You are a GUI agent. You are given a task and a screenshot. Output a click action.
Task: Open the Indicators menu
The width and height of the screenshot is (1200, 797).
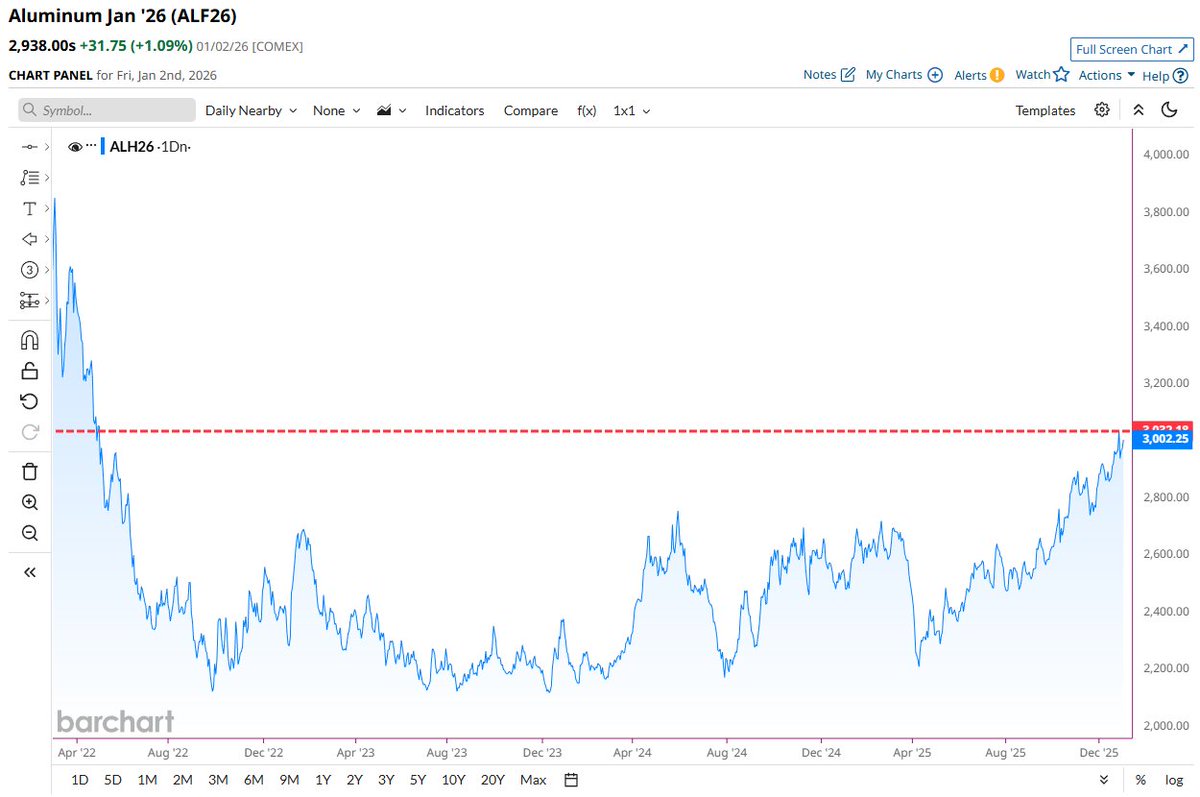click(x=454, y=110)
